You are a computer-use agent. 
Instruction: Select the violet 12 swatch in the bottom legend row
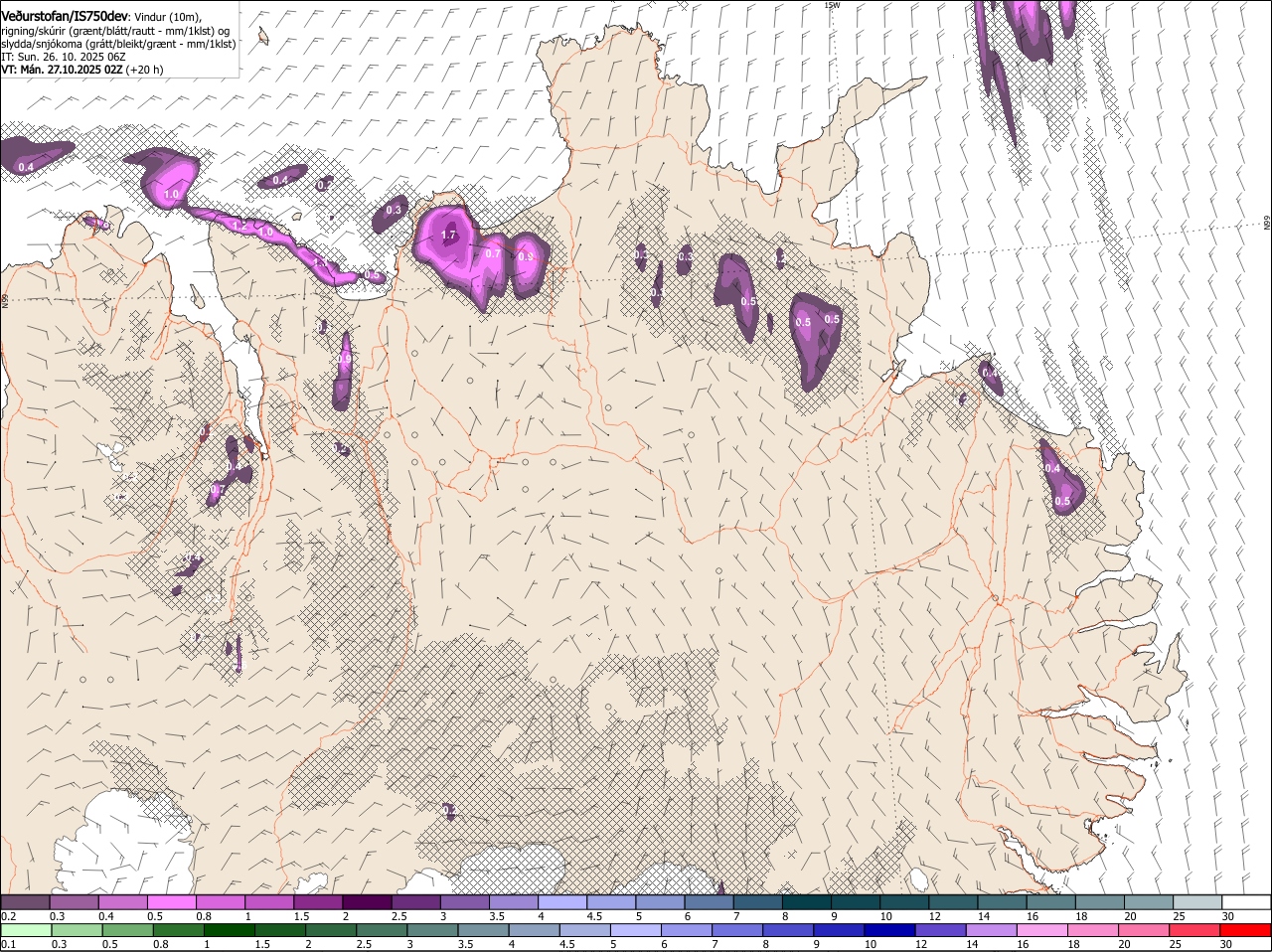point(942,931)
